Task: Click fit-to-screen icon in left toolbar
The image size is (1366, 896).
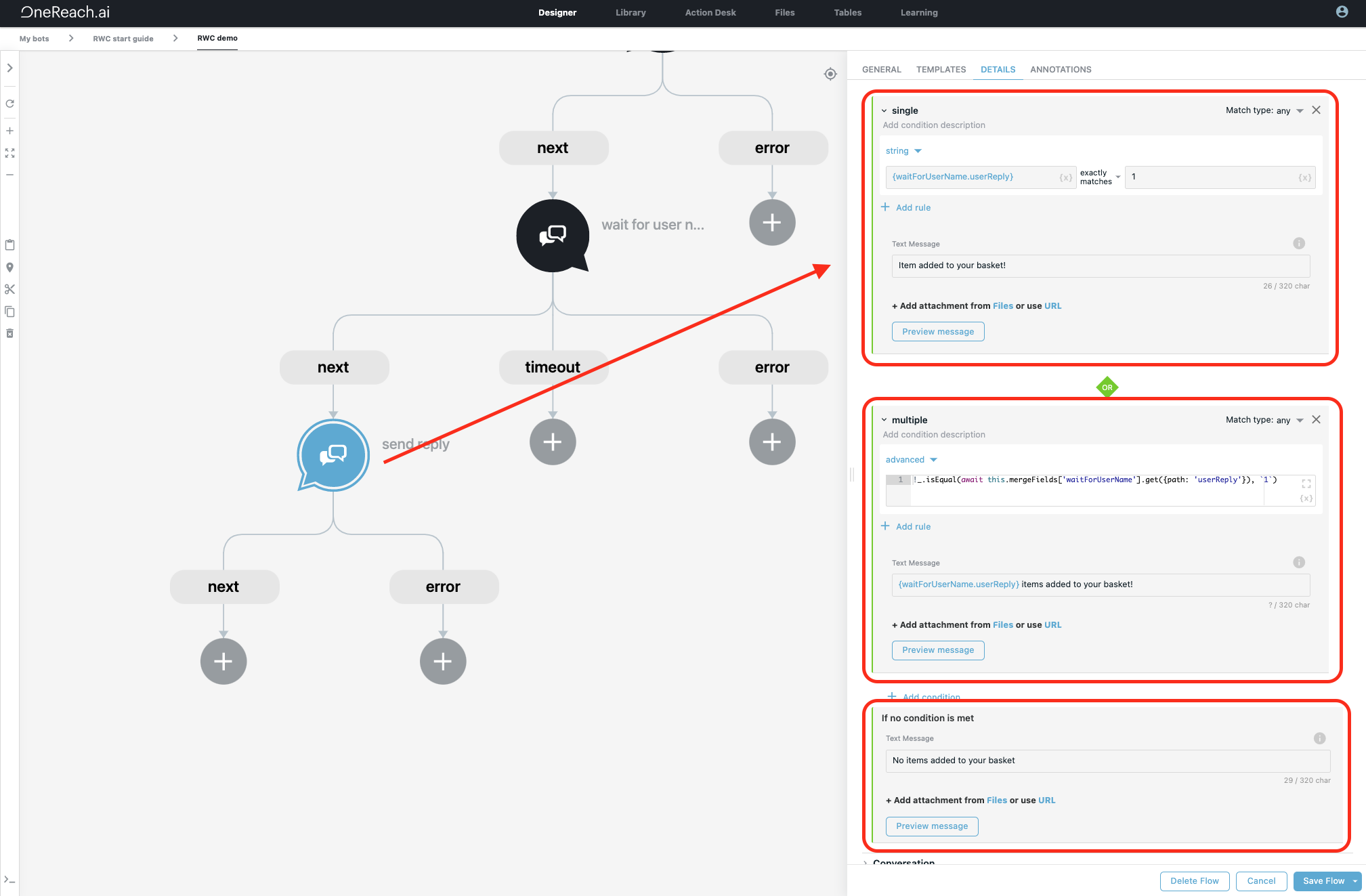Action: [9, 153]
